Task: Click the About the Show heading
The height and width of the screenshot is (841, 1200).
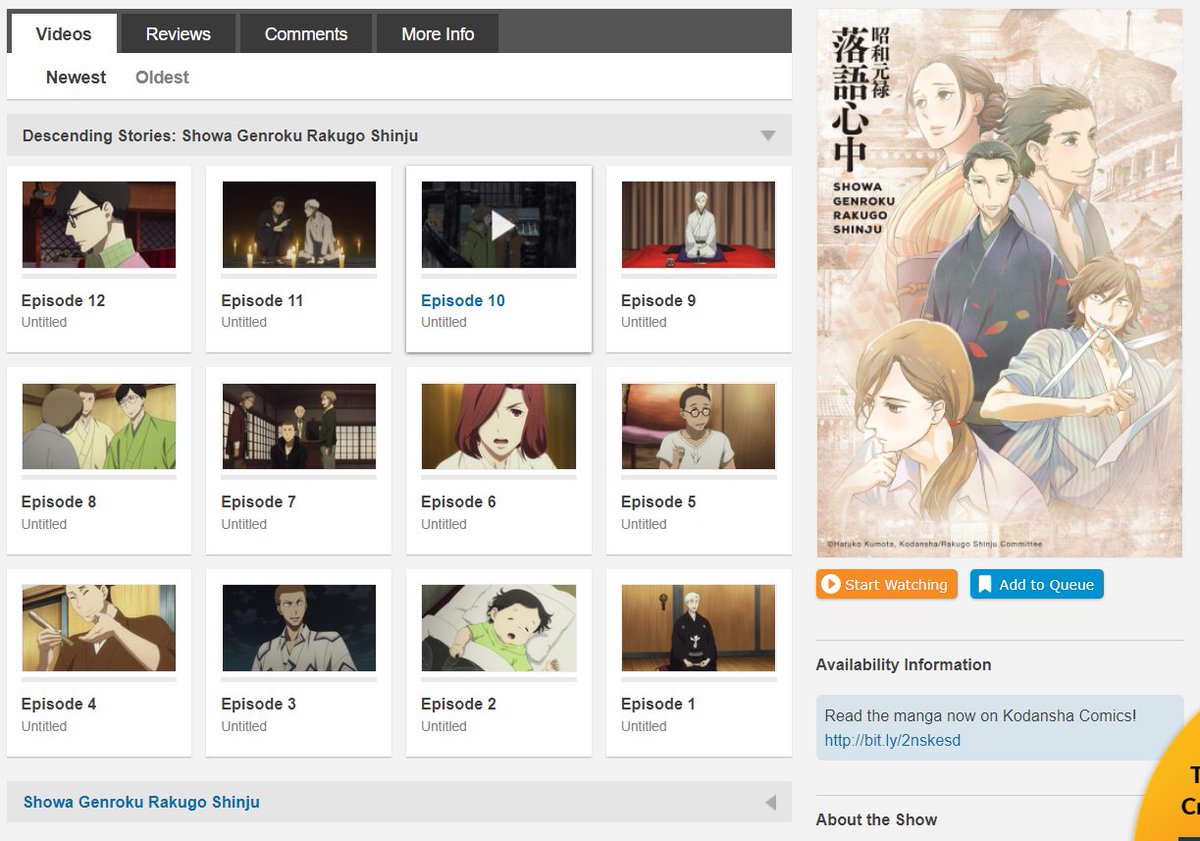Action: tap(876, 820)
